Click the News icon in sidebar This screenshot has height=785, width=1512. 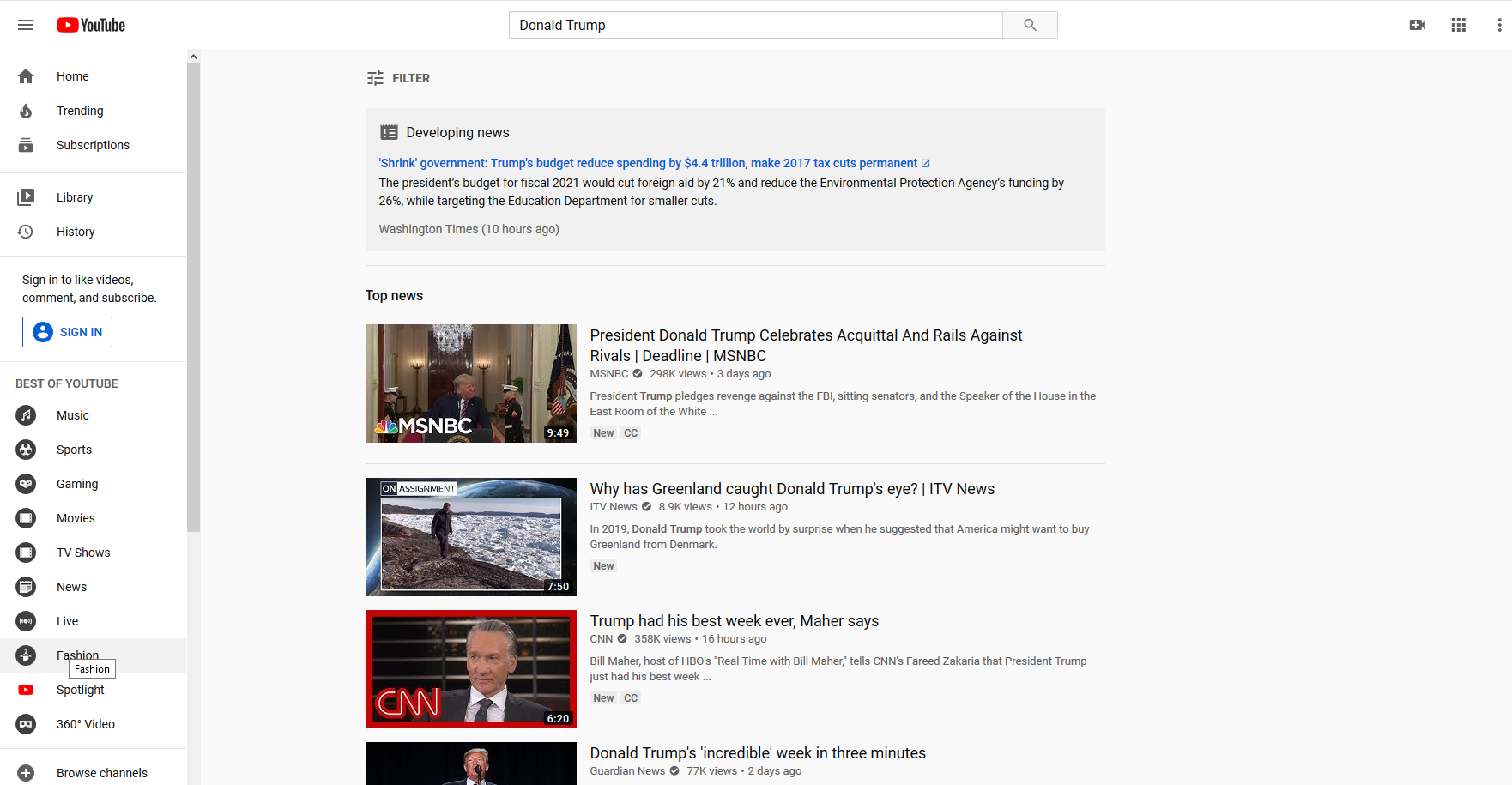26,587
